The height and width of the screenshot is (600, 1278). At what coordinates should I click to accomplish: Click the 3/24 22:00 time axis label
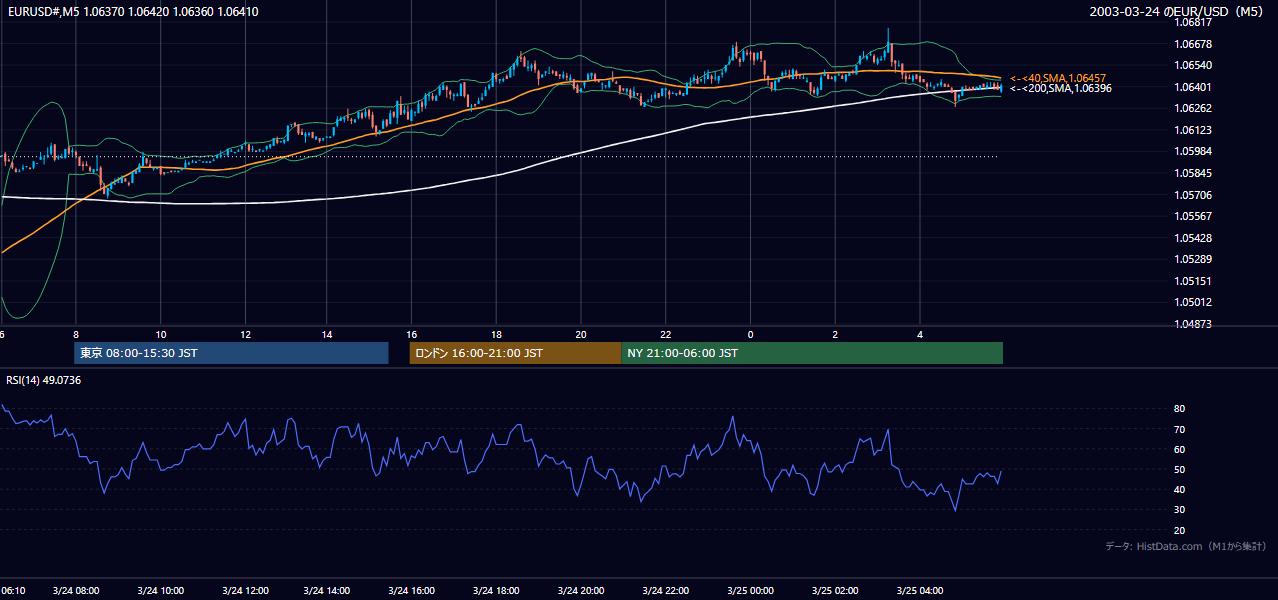[665, 590]
